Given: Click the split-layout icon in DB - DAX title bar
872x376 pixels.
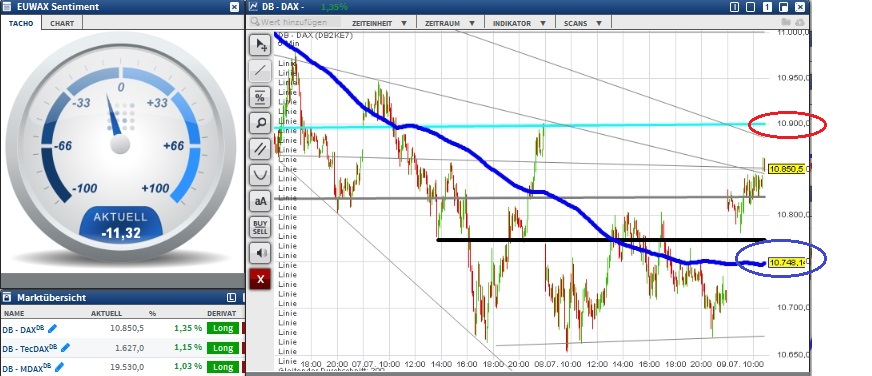Looking at the screenshot, I should [x=734, y=7].
